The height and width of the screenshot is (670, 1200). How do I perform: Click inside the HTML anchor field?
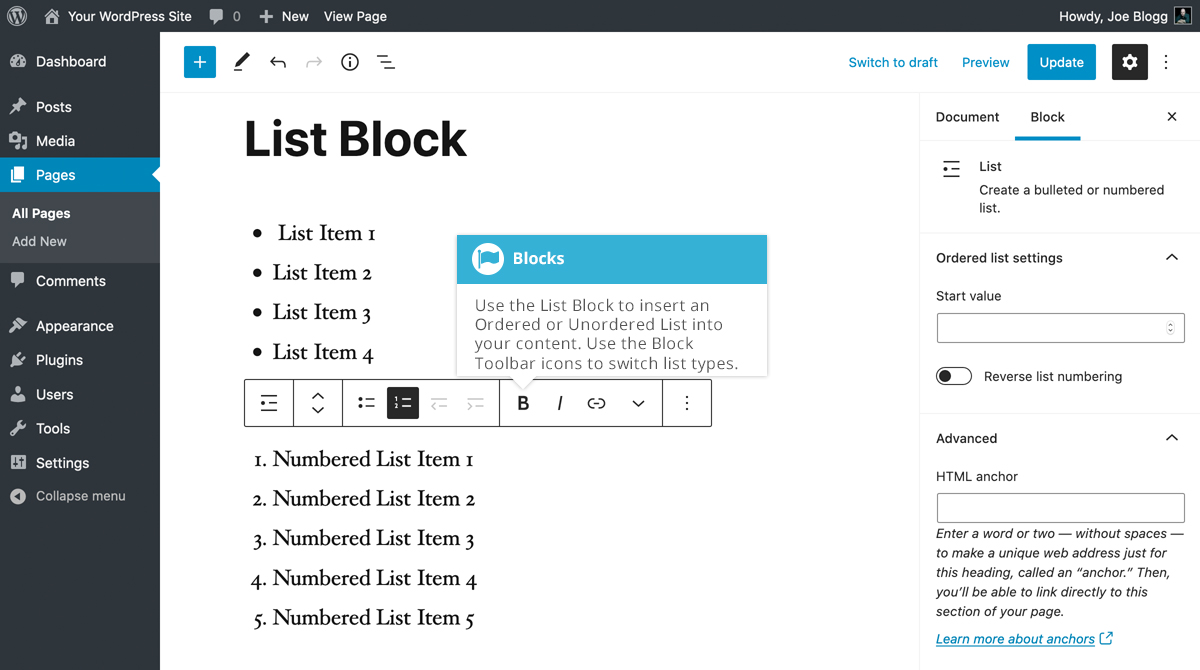tap(1059, 507)
